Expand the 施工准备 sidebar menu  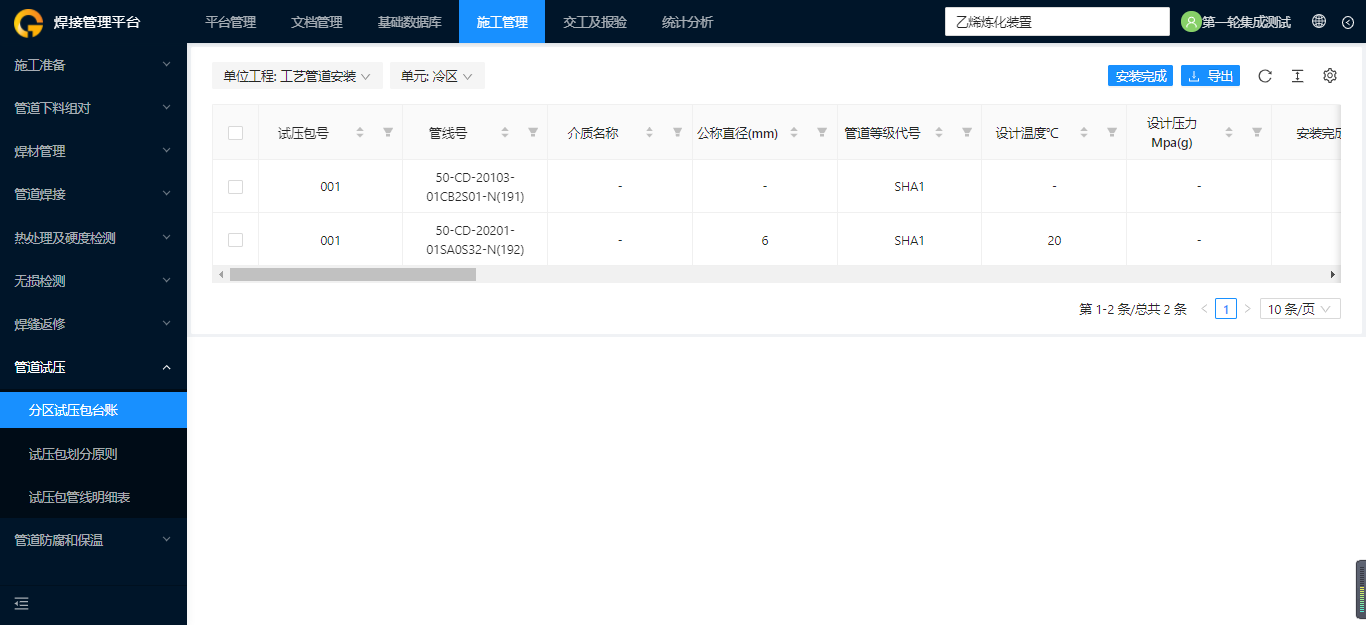click(x=93, y=65)
